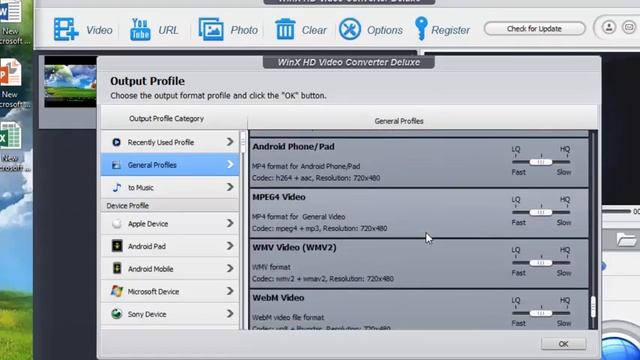Select Android Pad category

point(170,246)
